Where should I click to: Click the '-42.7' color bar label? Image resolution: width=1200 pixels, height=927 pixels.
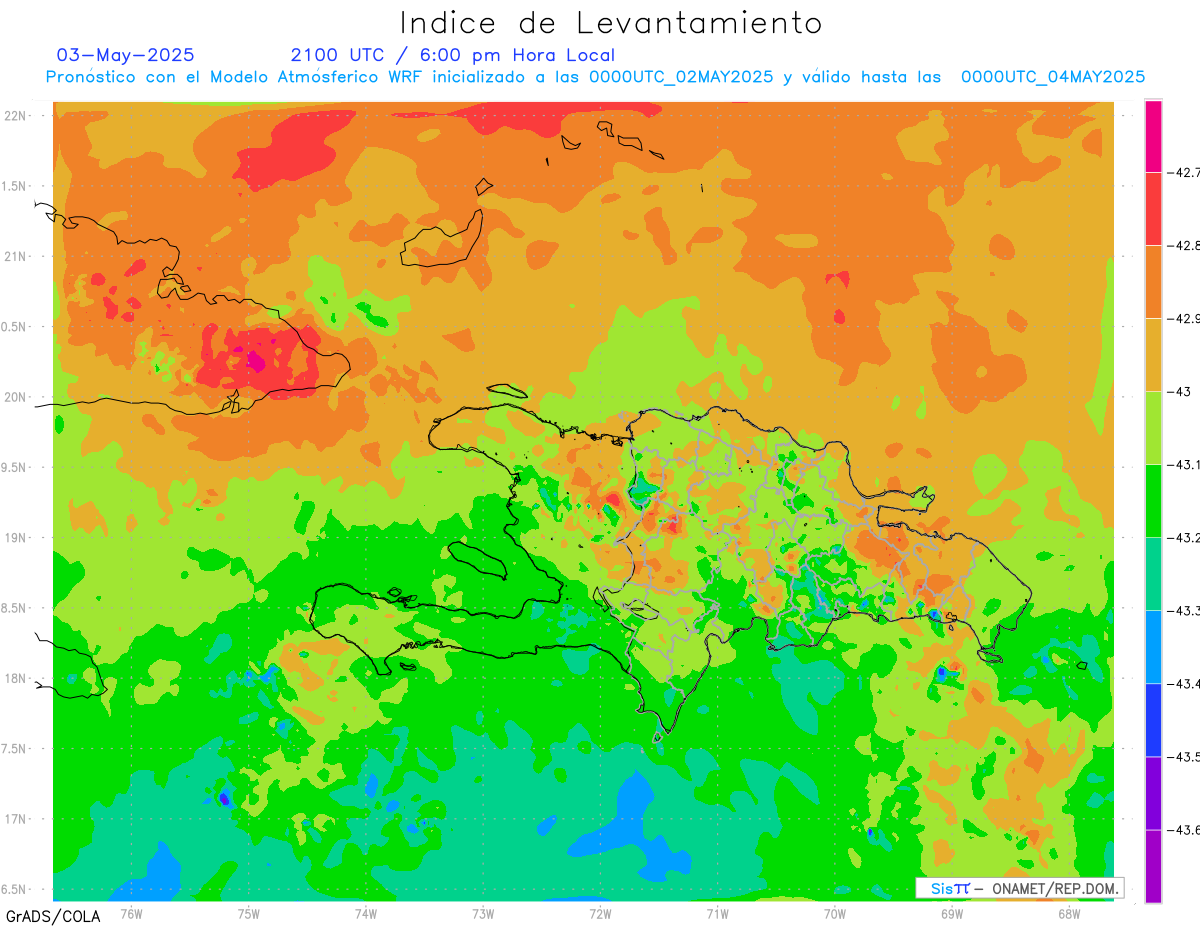1186,172
